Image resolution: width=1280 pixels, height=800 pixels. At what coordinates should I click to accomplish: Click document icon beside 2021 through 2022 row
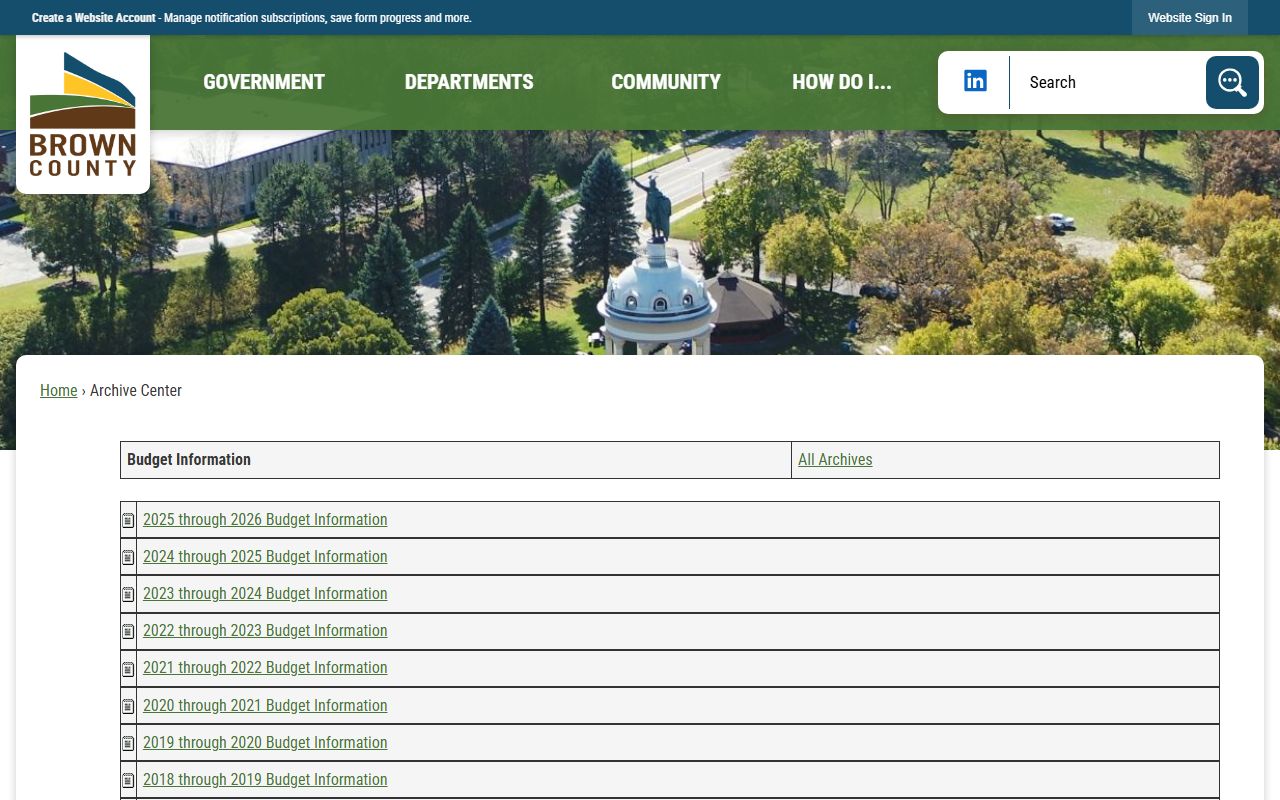(x=128, y=669)
